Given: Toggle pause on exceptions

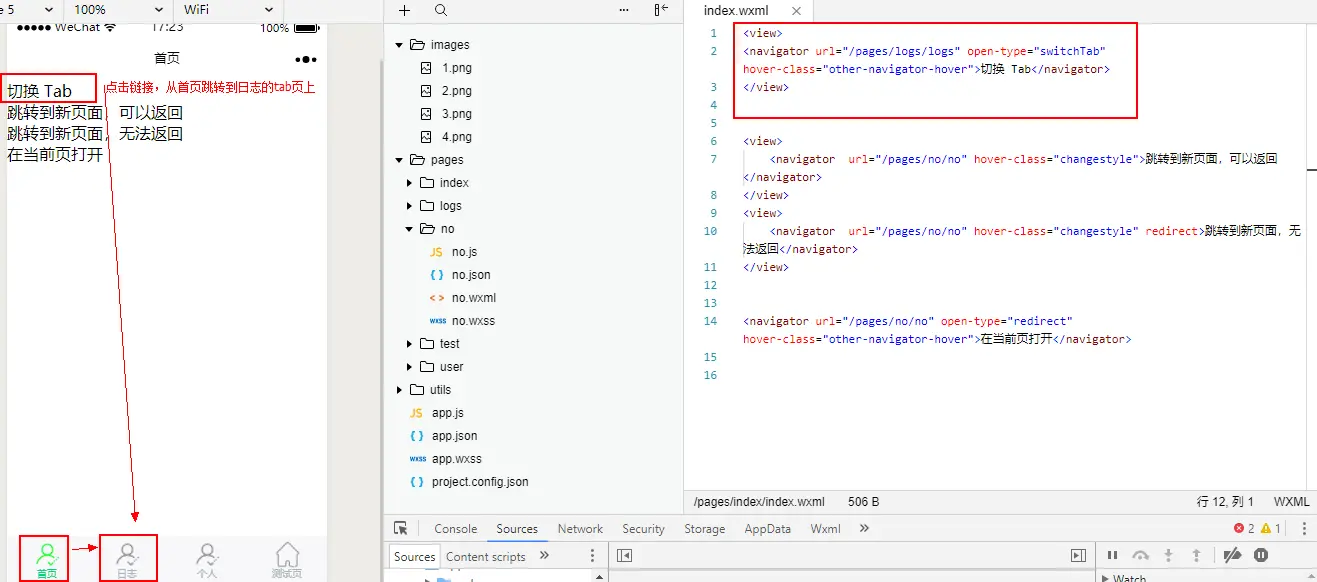Looking at the screenshot, I should 1261,555.
